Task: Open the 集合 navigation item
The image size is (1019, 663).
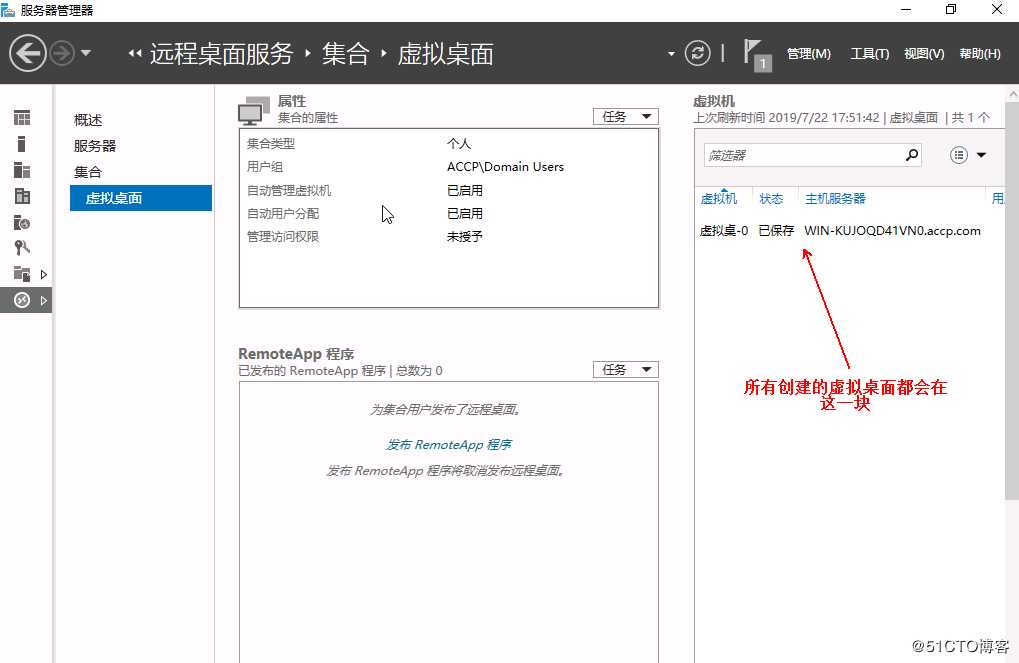Action: tap(88, 172)
